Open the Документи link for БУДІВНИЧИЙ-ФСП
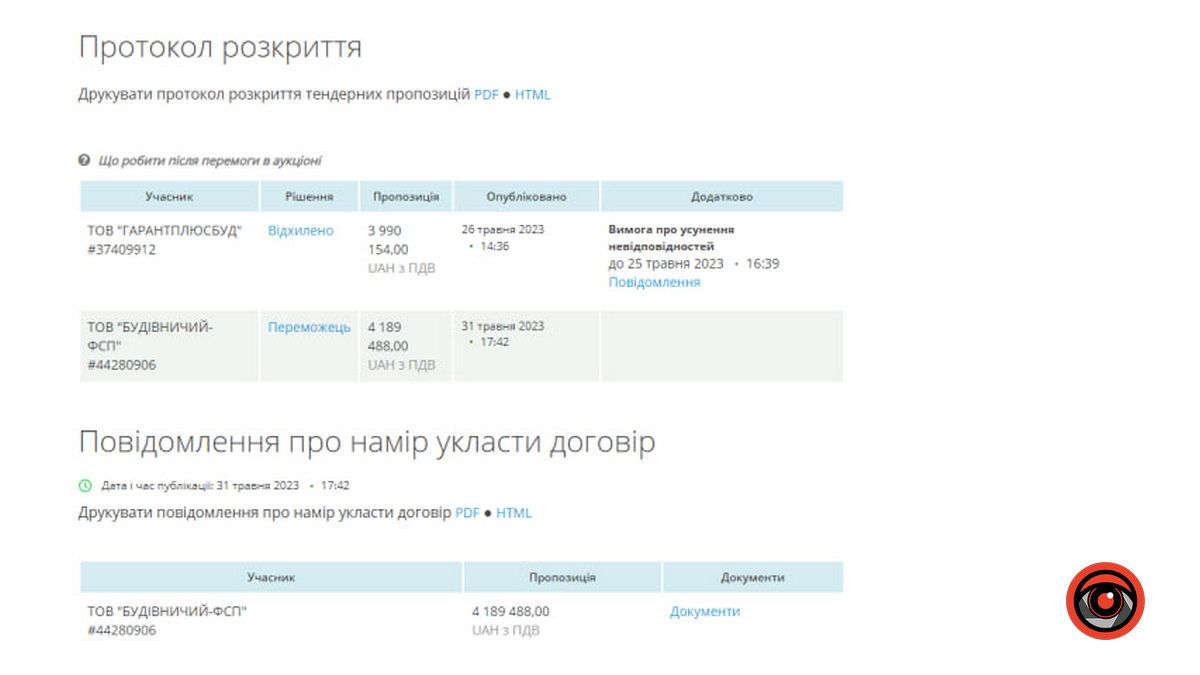Image resolution: width=1200 pixels, height=675 pixels. click(x=703, y=610)
